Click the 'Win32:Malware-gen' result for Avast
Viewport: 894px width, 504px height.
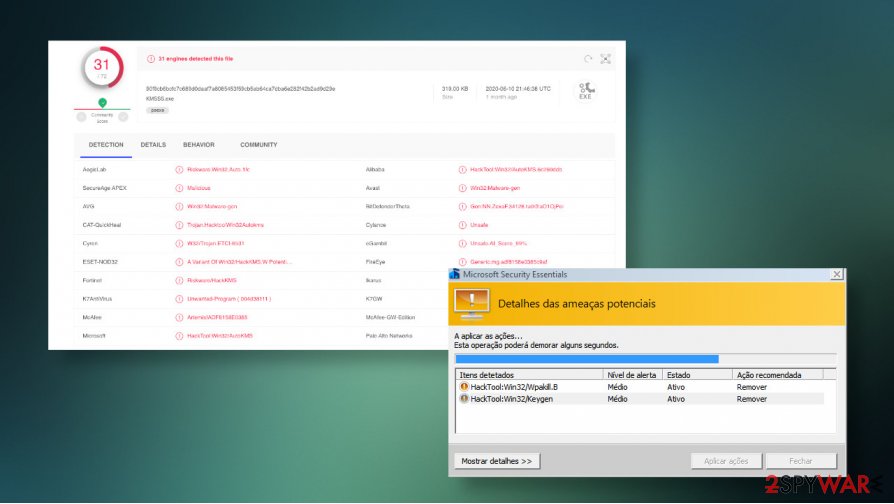click(x=495, y=188)
